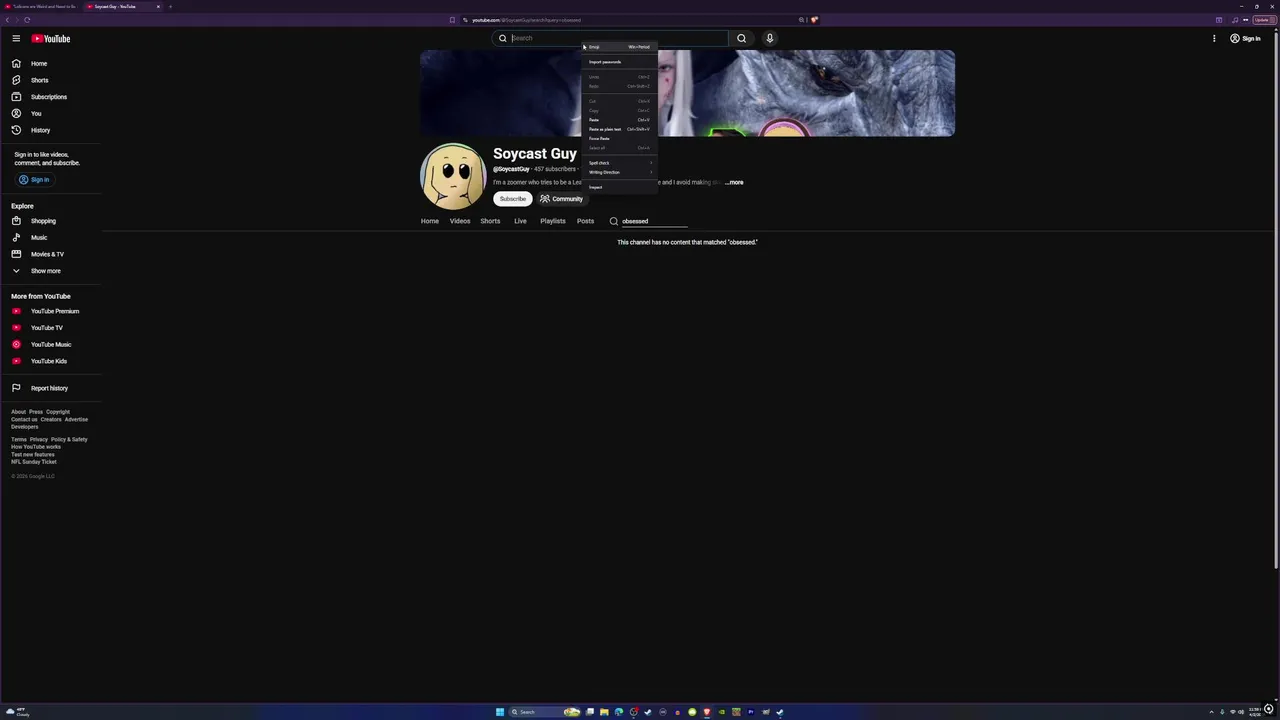This screenshot has width=1280, height=720.
Task: Open the Privacy footer link
Action: pos(38,439)
